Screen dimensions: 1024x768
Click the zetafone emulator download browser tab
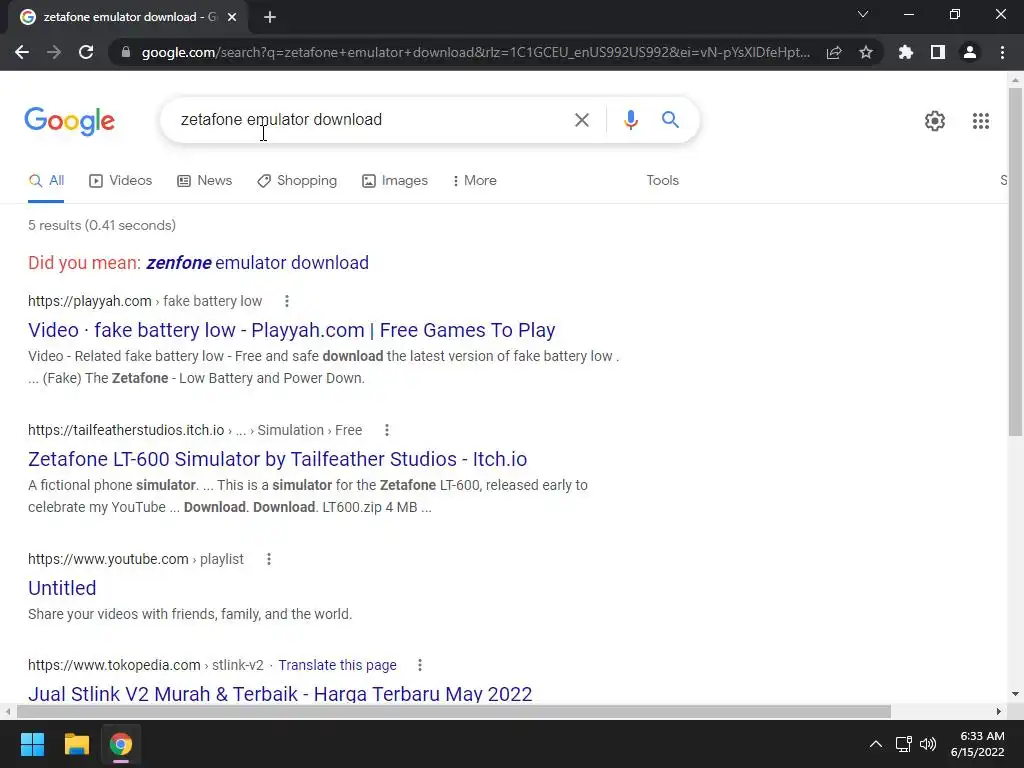pos(127,17)
